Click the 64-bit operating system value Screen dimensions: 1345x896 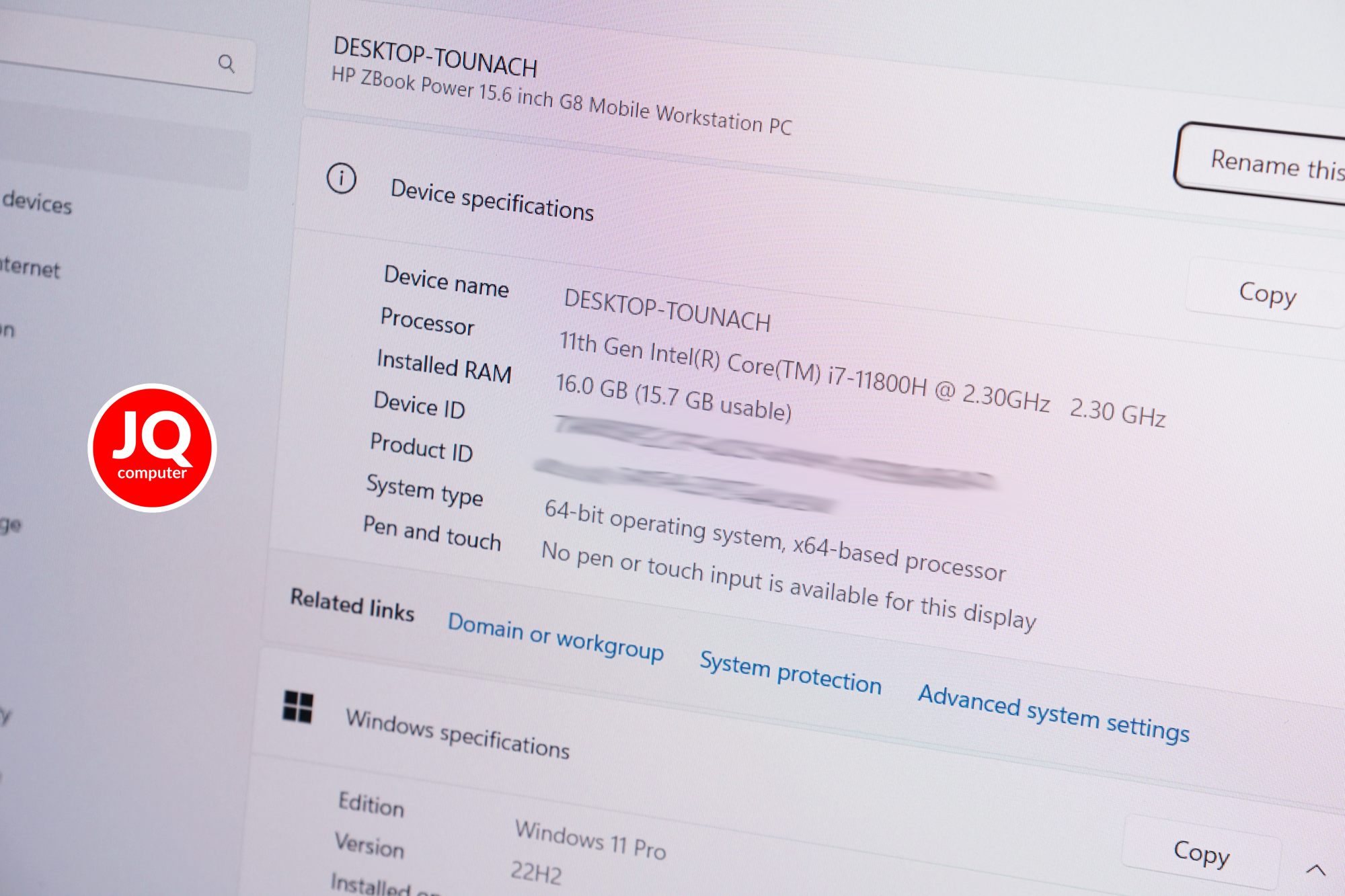coord(775,541)
